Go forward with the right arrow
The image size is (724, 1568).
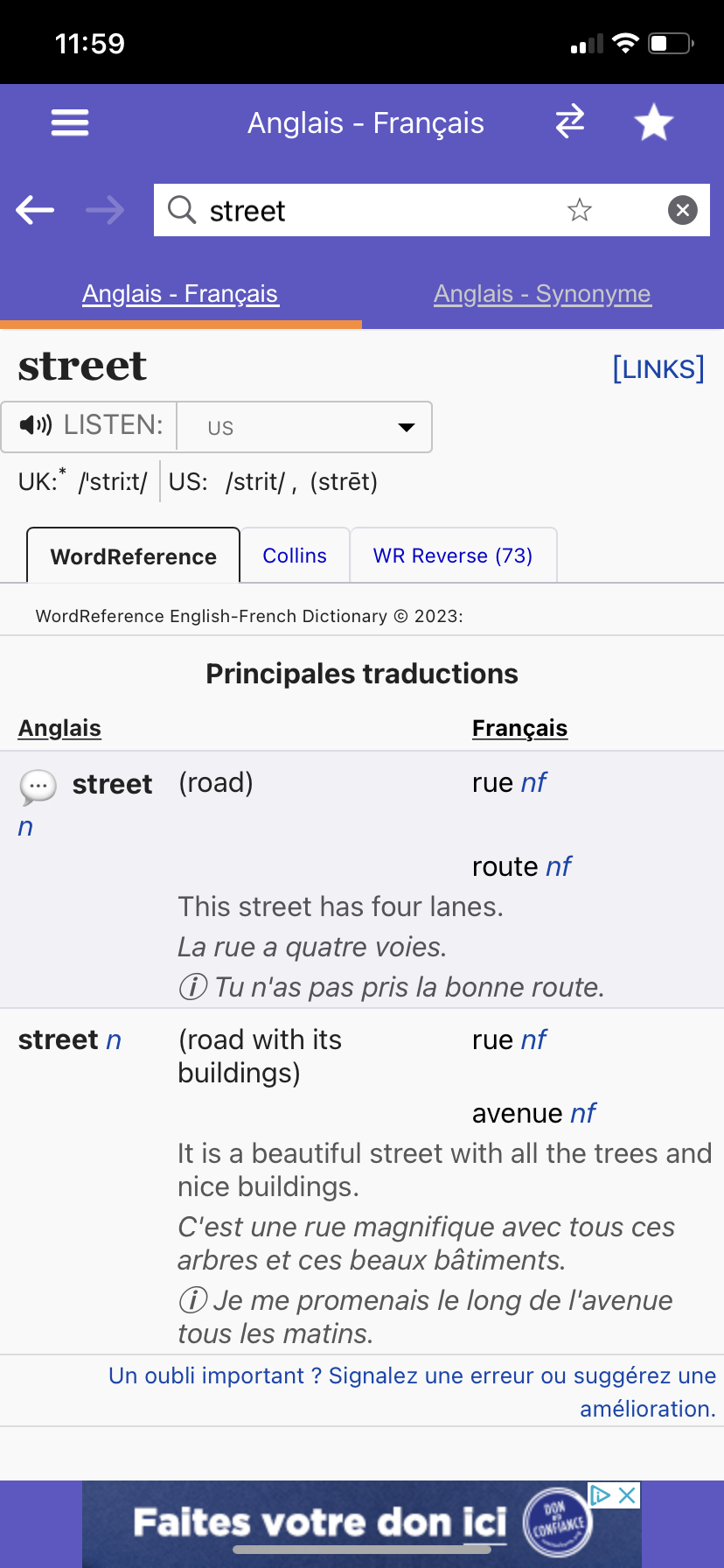105,210
